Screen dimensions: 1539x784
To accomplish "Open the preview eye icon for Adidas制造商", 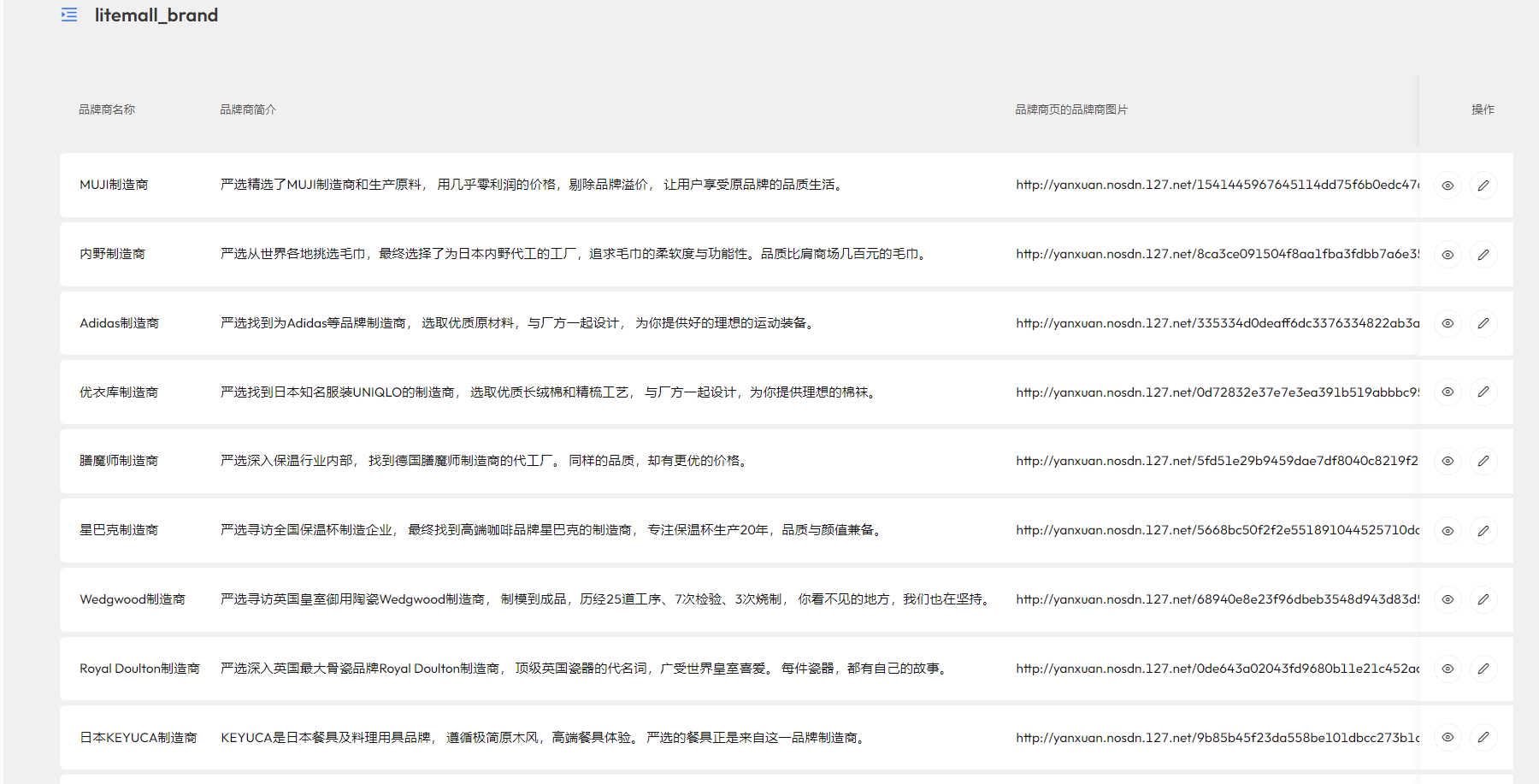I will (x=1448, y=323).
